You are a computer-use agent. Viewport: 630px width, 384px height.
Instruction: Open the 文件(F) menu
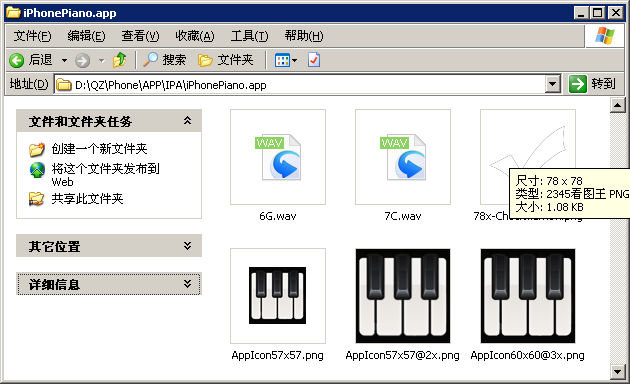(32, 36)
